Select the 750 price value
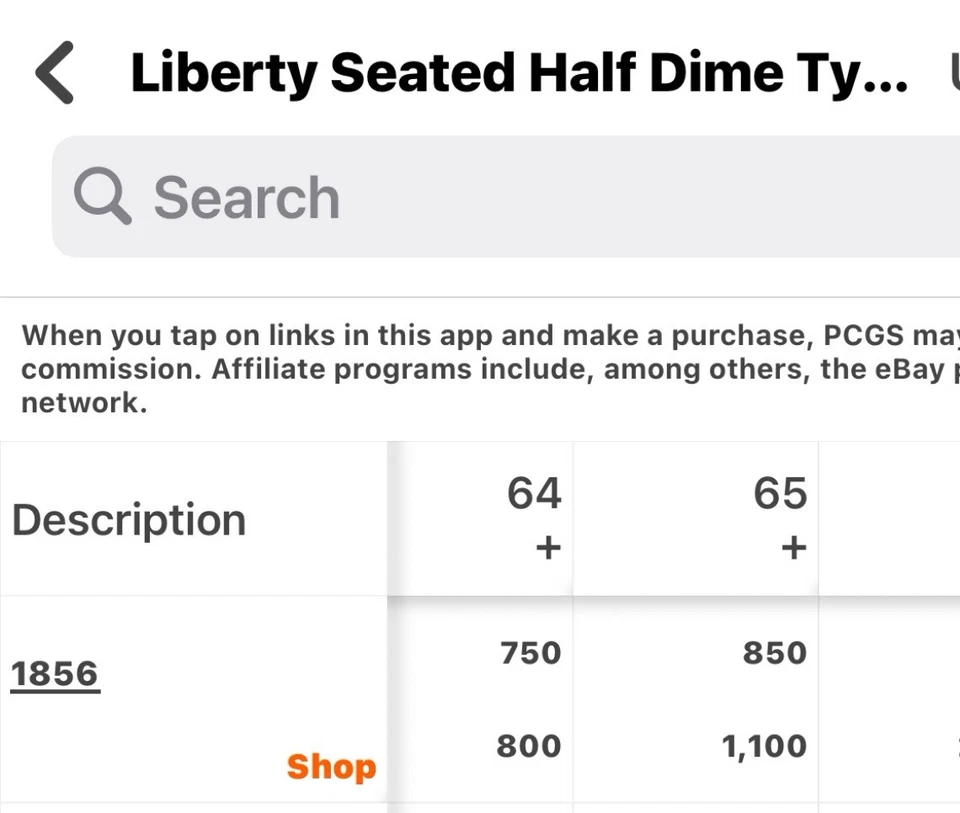 coord(531,653)
